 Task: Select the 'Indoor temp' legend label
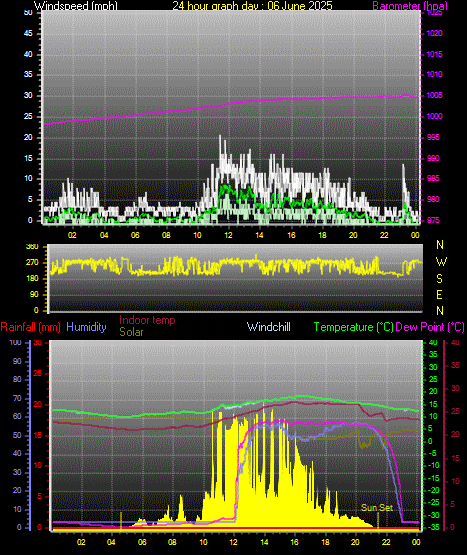coord(147,320)
